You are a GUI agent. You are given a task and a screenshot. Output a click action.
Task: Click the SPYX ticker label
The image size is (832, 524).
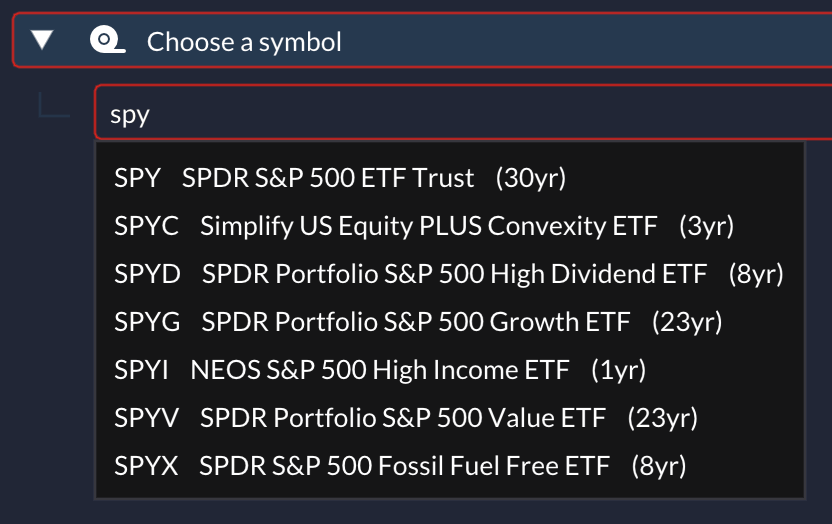(146, 466)
